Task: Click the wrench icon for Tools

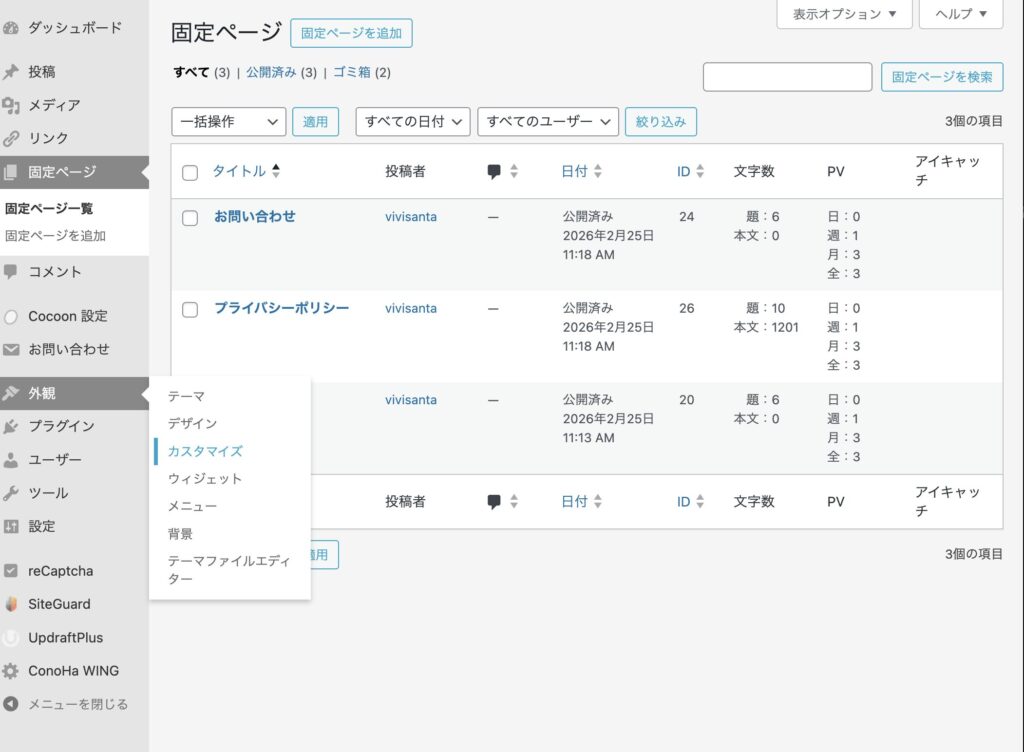Action: click(12, 493)
